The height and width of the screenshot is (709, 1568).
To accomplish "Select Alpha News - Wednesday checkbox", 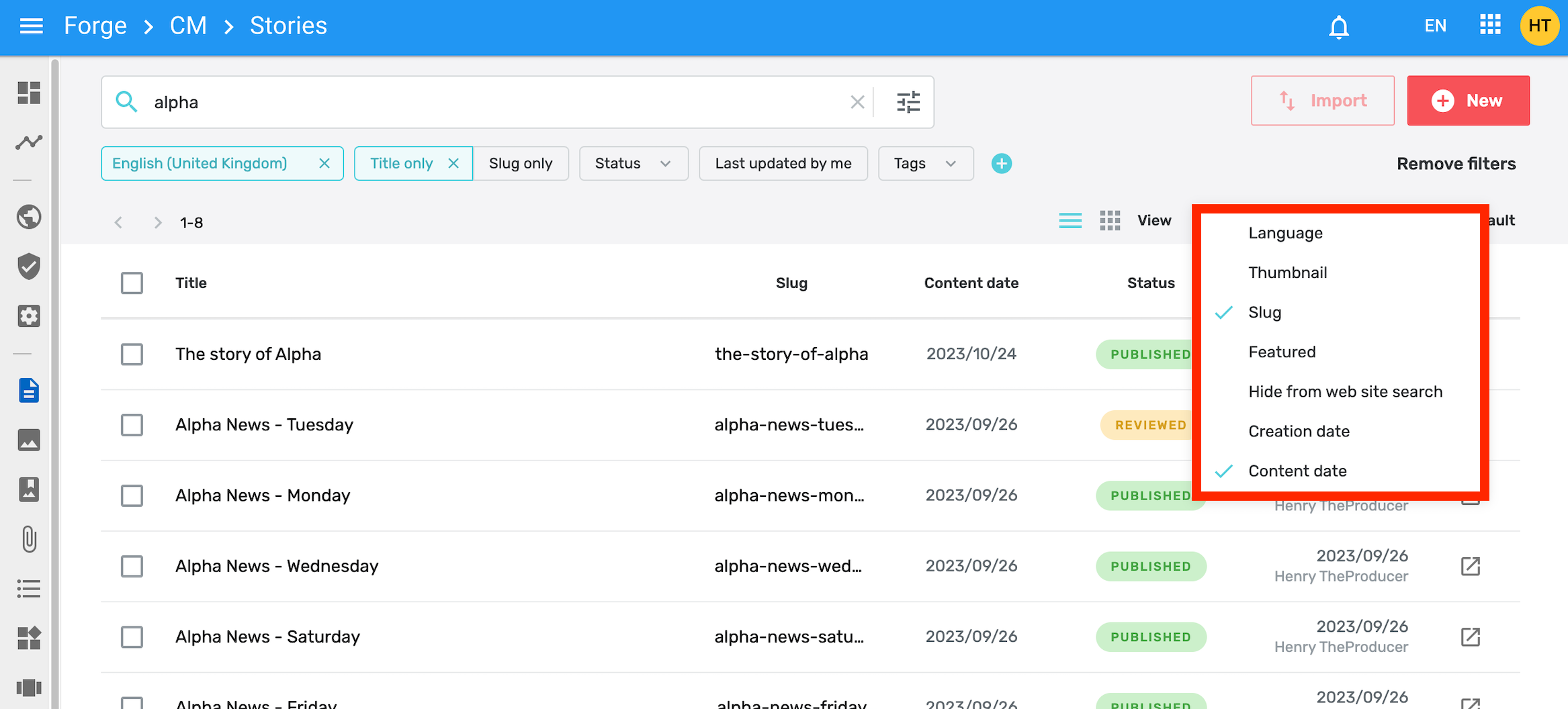I will pos(132,566).
